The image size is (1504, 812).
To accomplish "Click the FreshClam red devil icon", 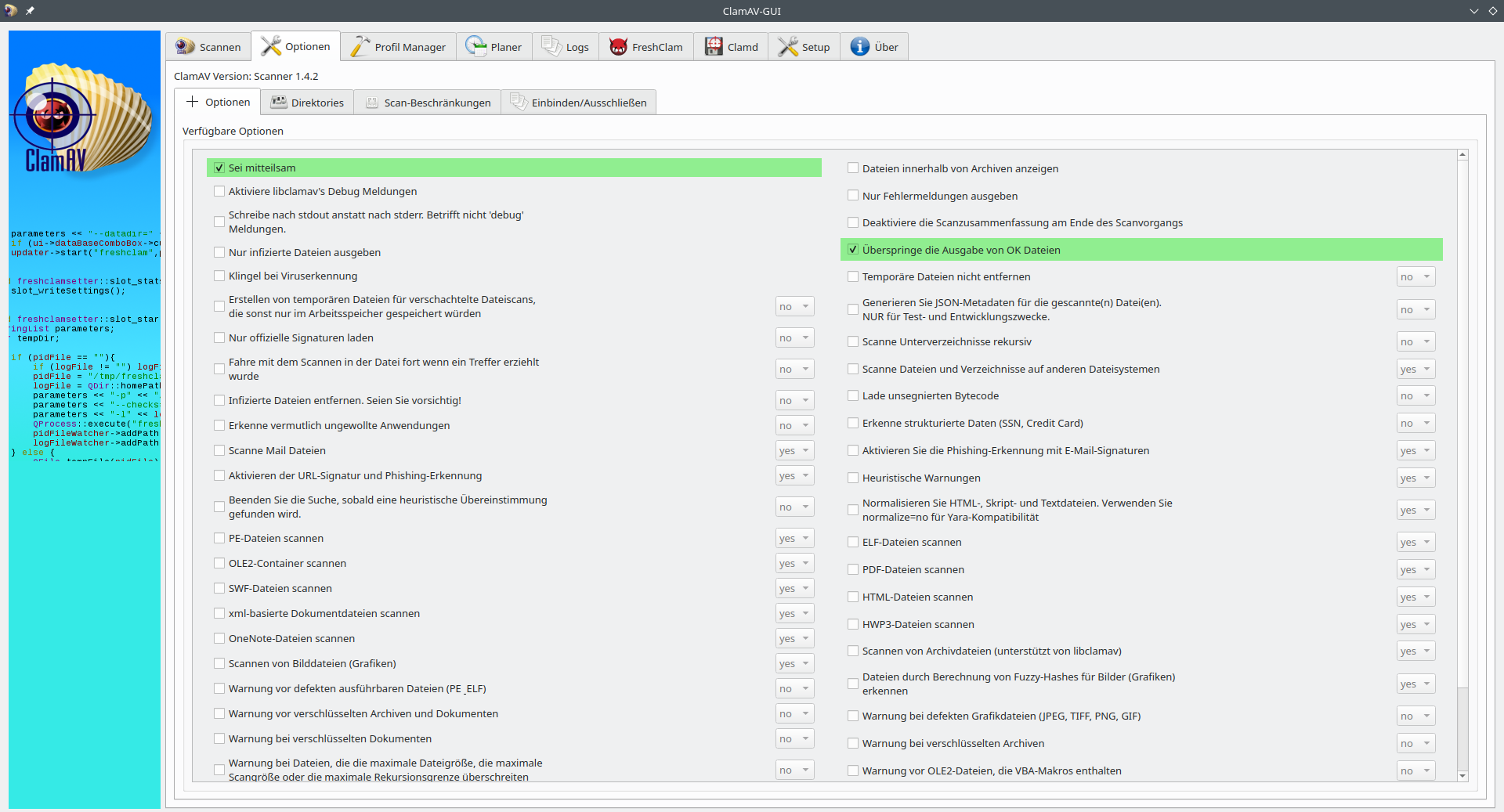I will (619, 47).
